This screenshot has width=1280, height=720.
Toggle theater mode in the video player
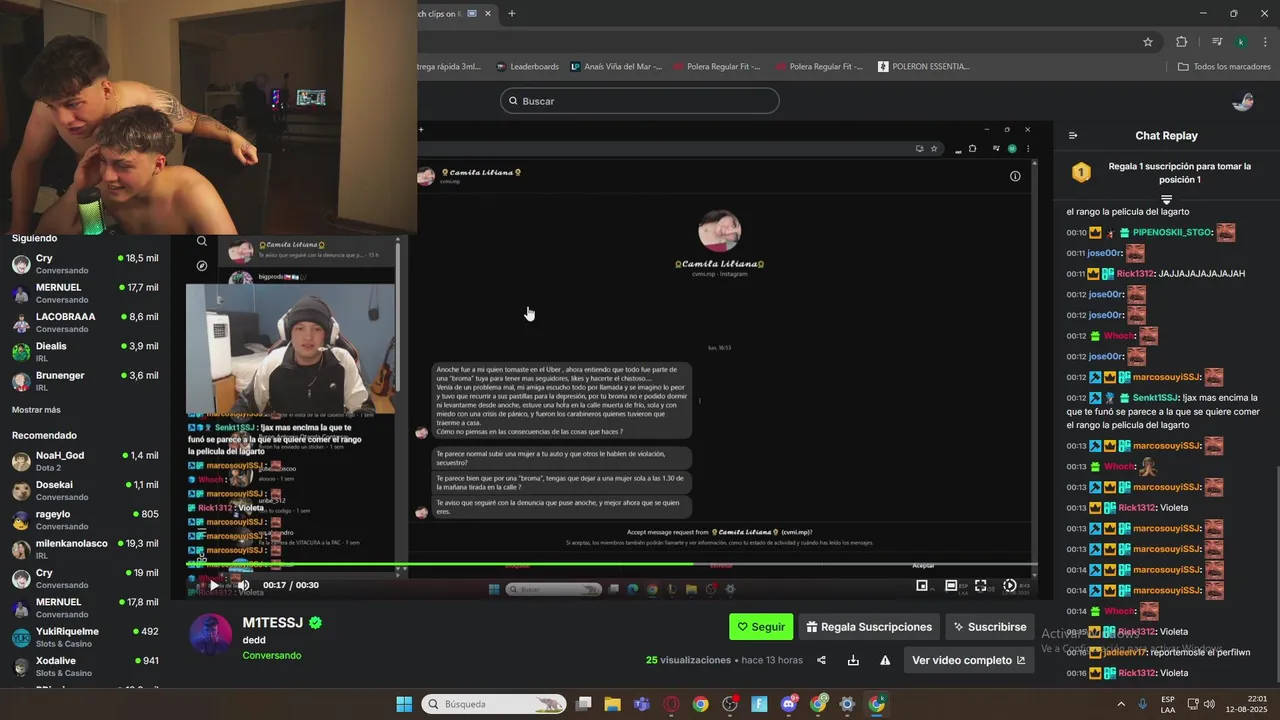[x=951, y=586]
